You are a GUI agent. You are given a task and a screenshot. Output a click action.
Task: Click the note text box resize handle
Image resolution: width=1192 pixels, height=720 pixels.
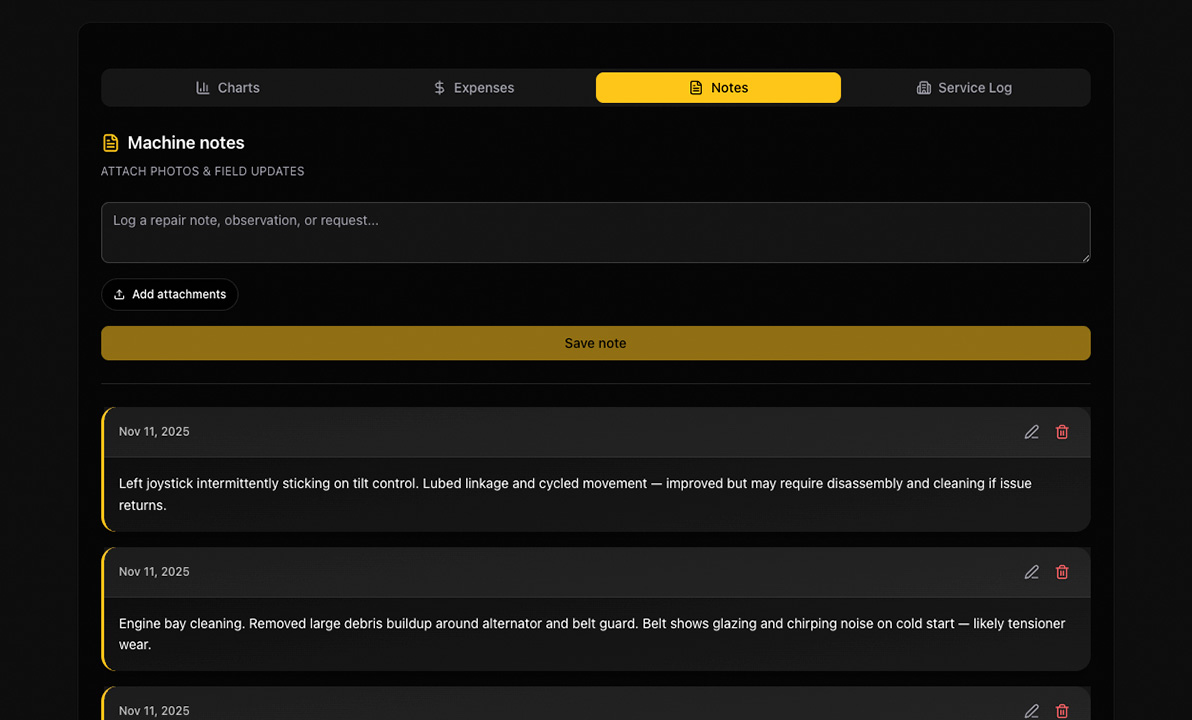pyautogui.click(x=1084, y=257)
